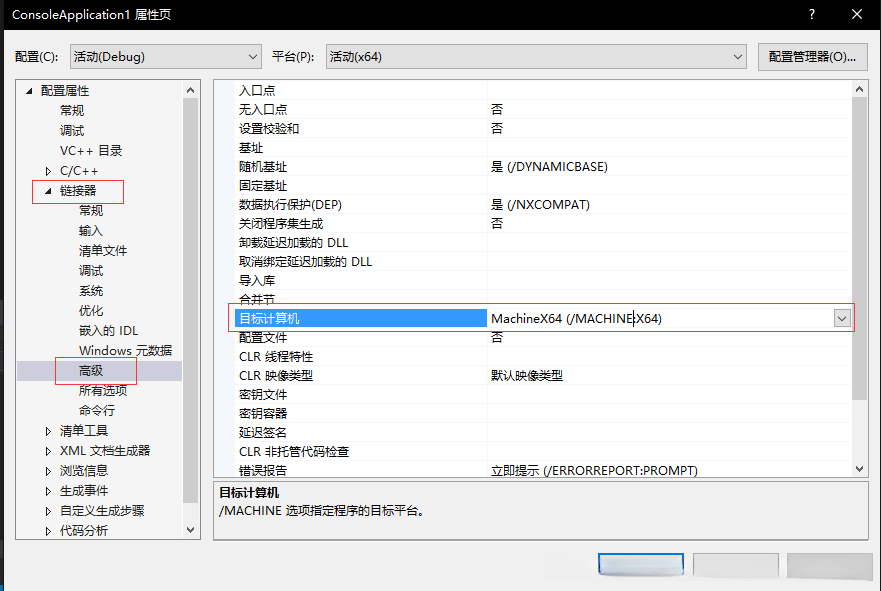Open the 配置(C) Debug configuration dropdown
This screenshot has height=591, width=881.
coord(165,57)
